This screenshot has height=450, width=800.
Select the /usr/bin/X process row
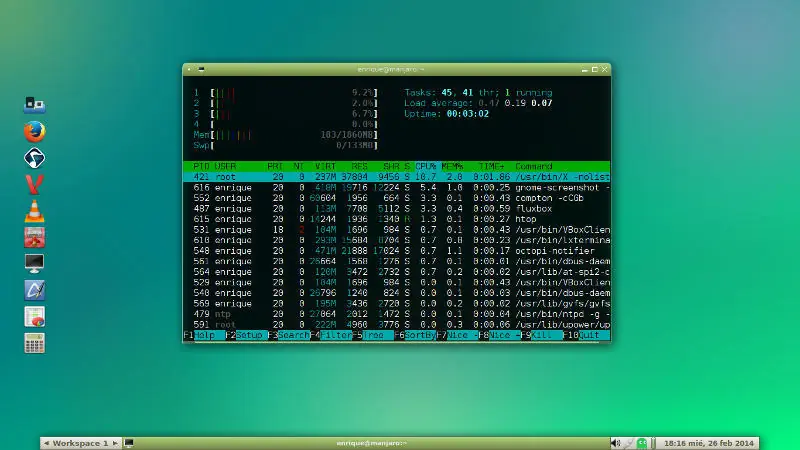[396, 177]
